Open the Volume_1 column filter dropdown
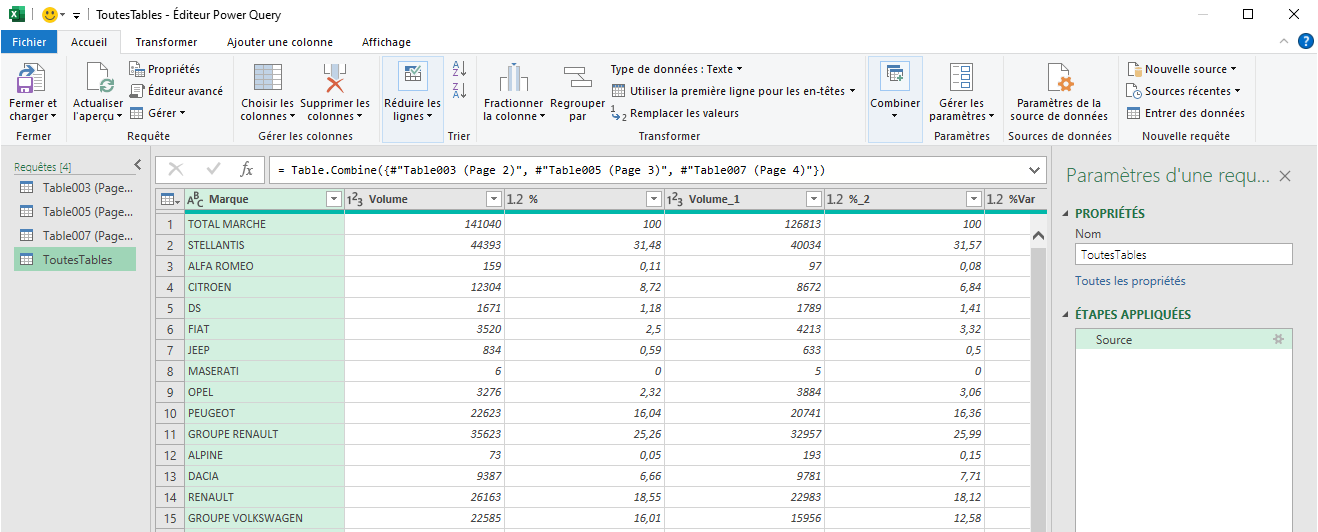The image size is (1318, 532). tap(814, 199)
